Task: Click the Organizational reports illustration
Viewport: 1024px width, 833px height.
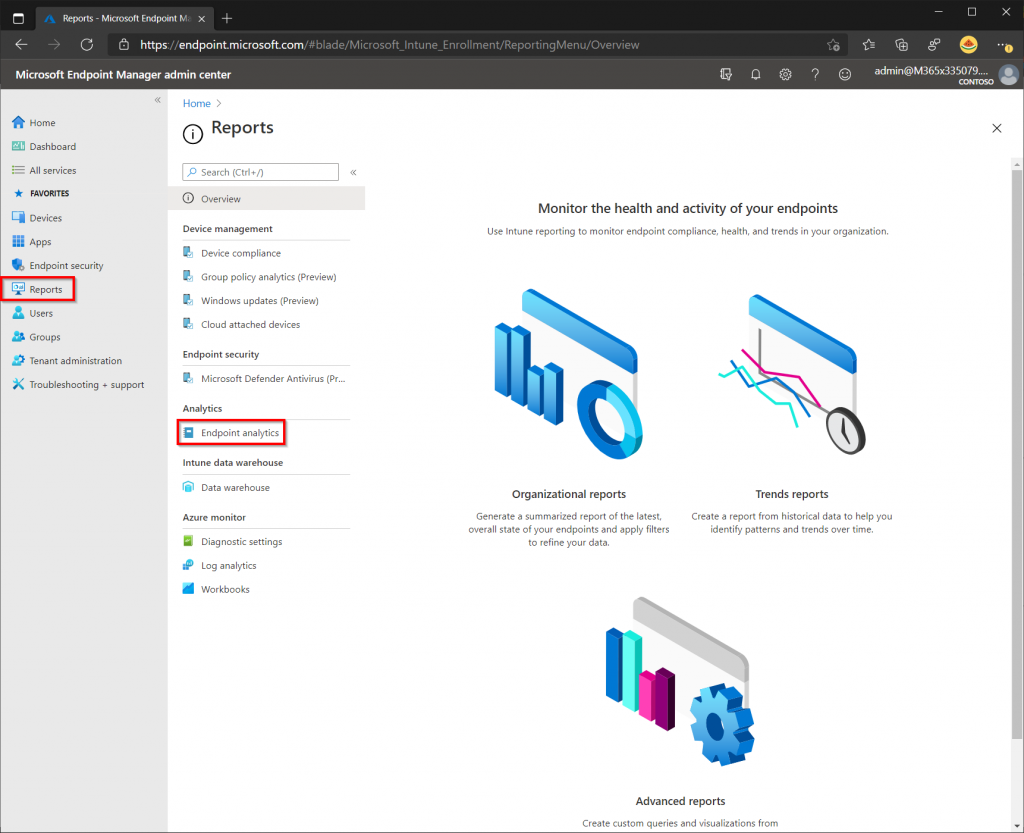Action: (569, 373)
